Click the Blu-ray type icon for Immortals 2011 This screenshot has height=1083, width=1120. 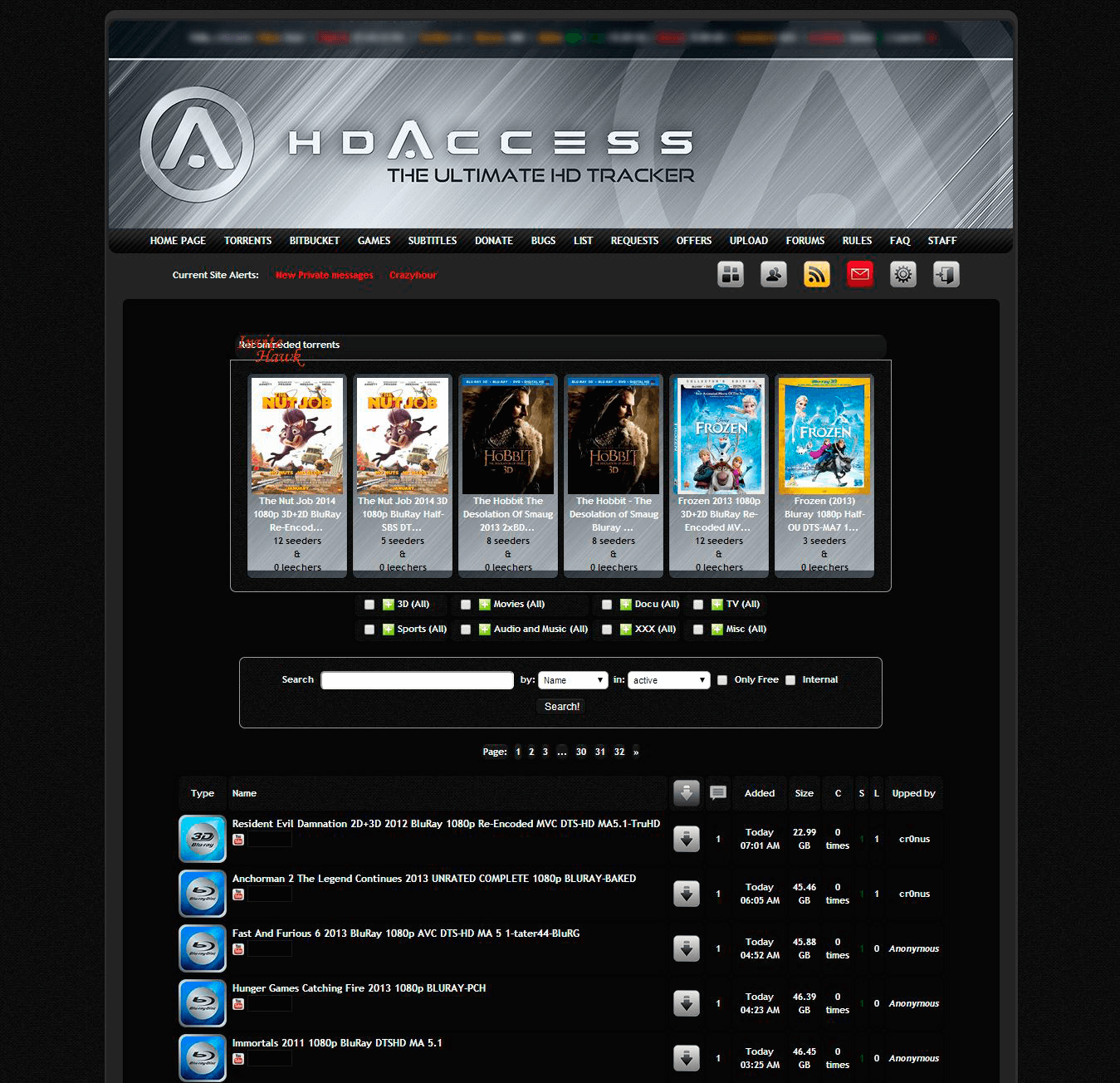[x=203, y=1058]
